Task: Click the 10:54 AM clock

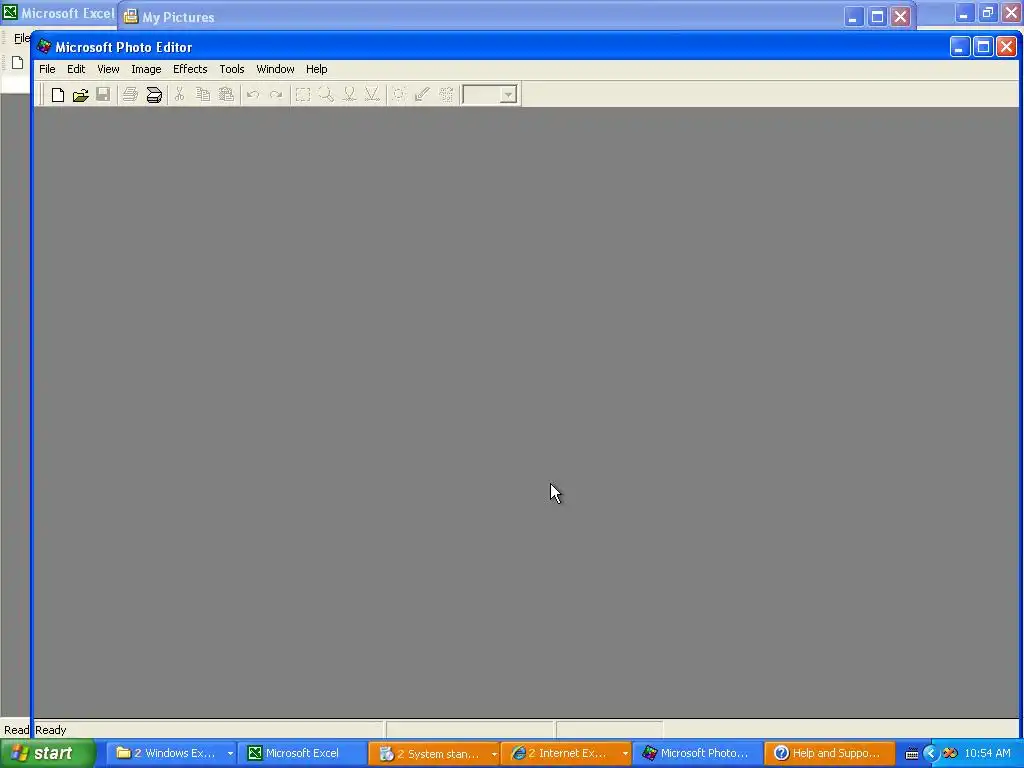Action: (x=987, y=754)
